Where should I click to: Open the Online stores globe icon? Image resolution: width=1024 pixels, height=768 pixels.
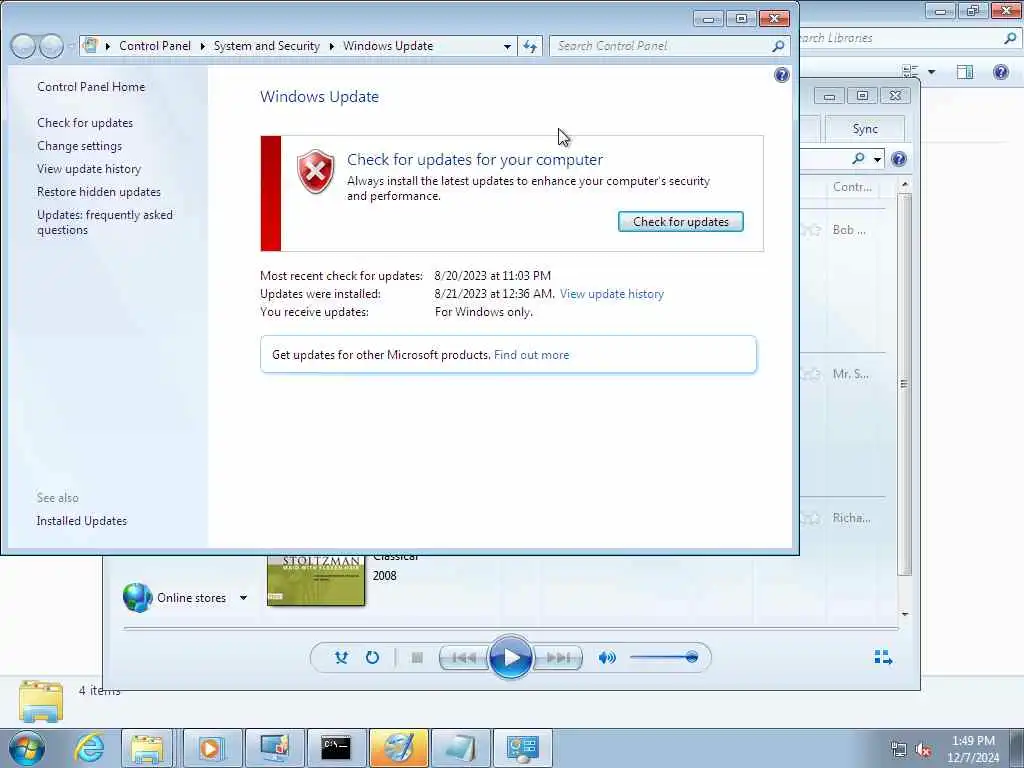click(x=137, y=598)
